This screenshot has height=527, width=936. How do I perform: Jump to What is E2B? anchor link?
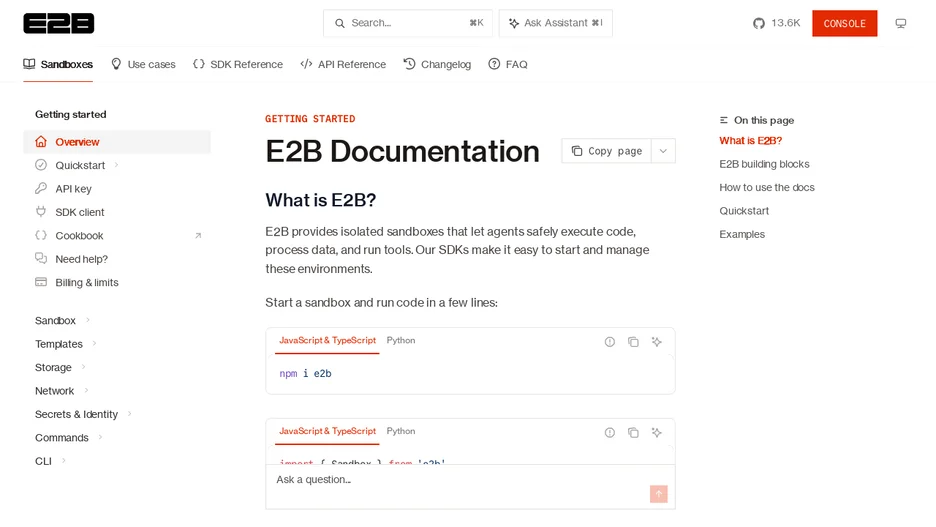750,141
